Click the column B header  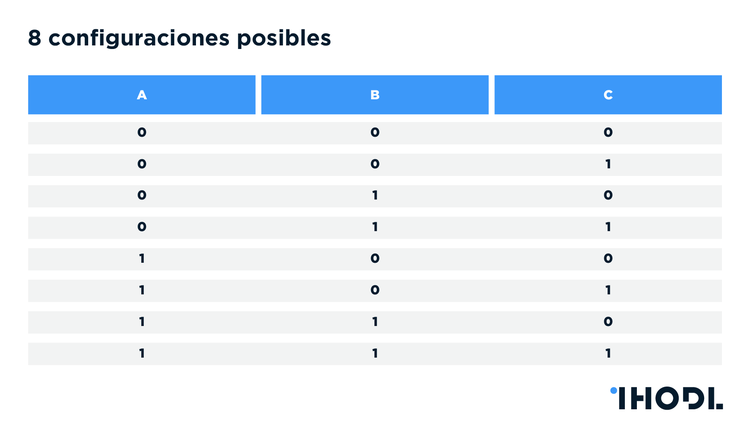(375, 95)
